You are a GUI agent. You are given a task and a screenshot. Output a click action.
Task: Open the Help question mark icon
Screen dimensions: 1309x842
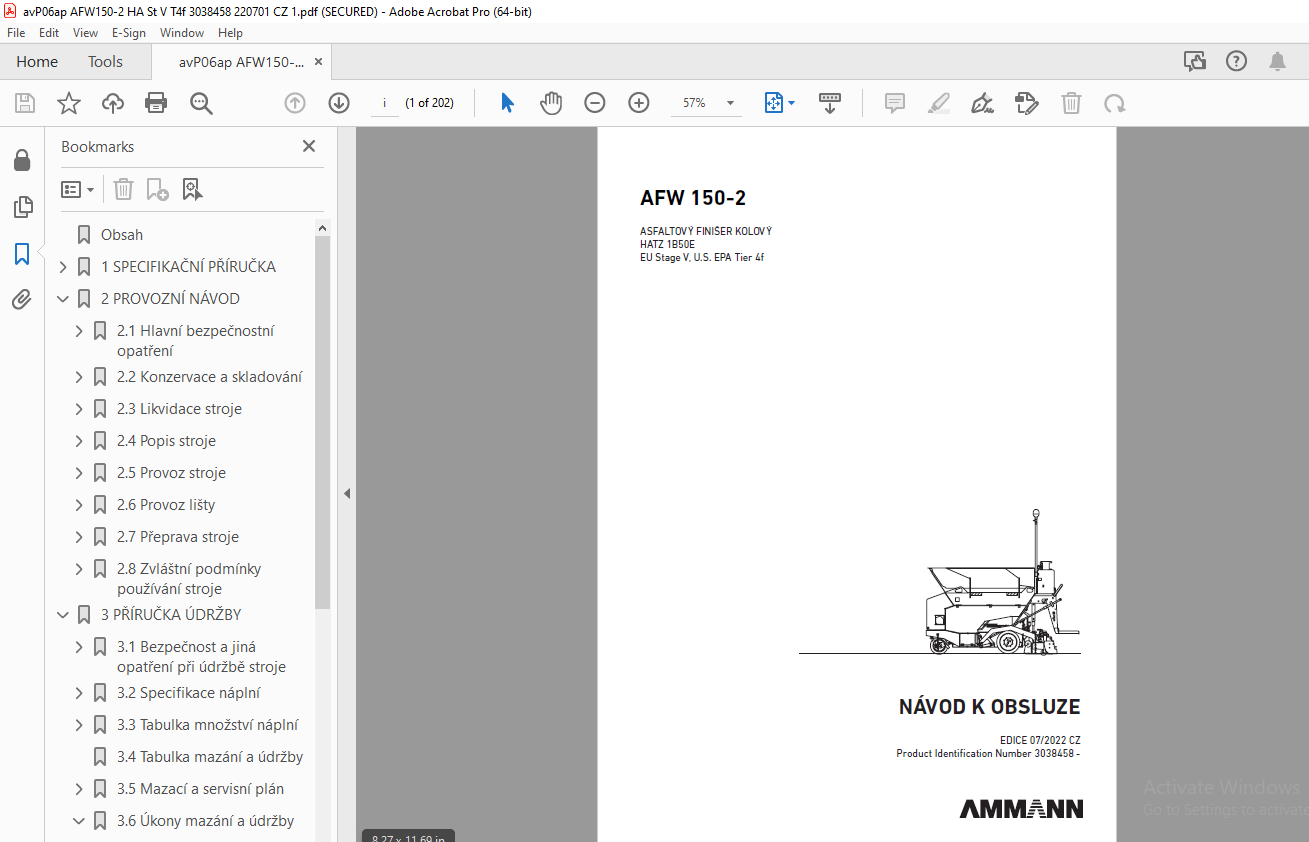coord(1236,62)
